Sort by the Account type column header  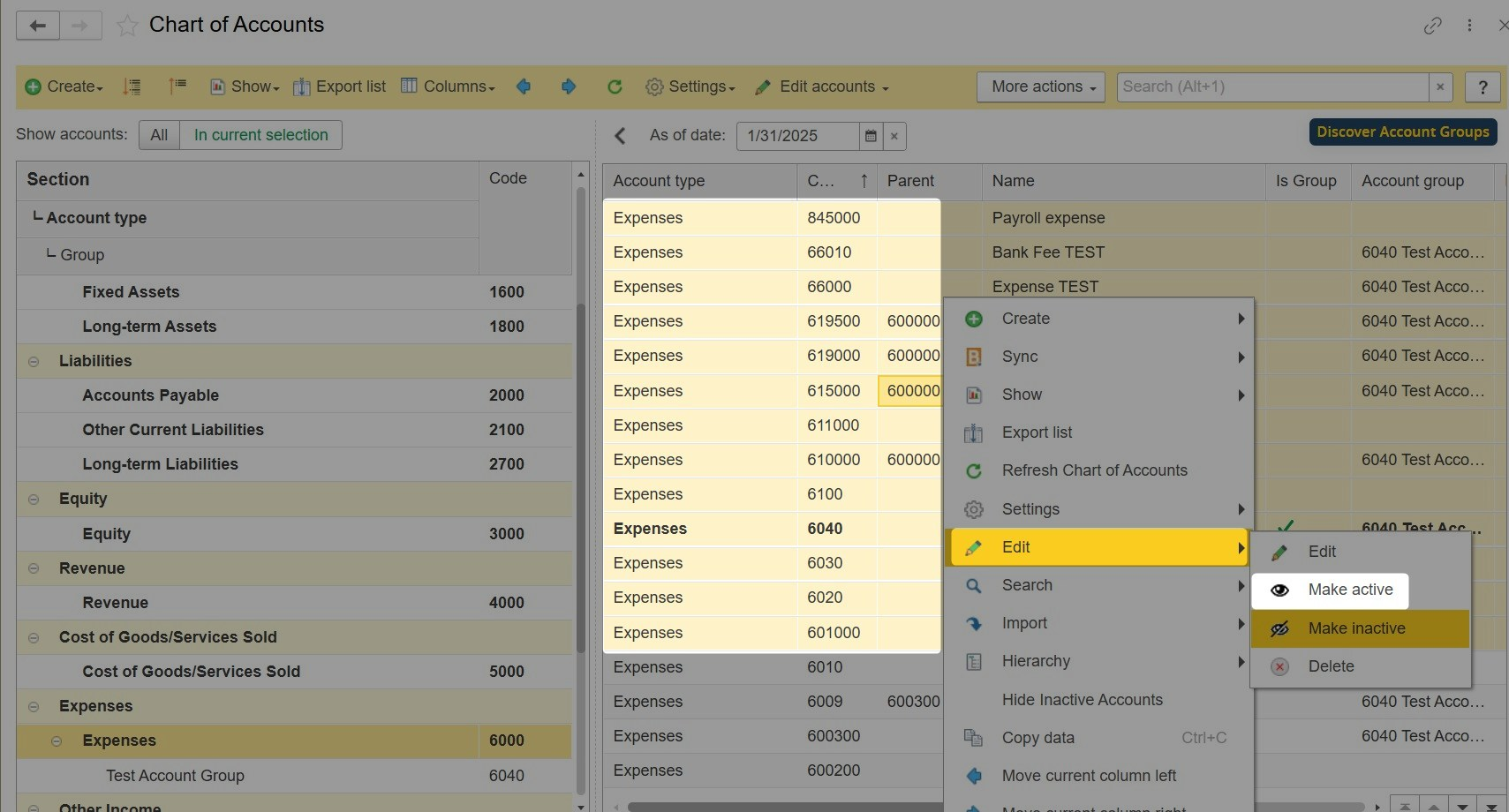tap(699, 181)
